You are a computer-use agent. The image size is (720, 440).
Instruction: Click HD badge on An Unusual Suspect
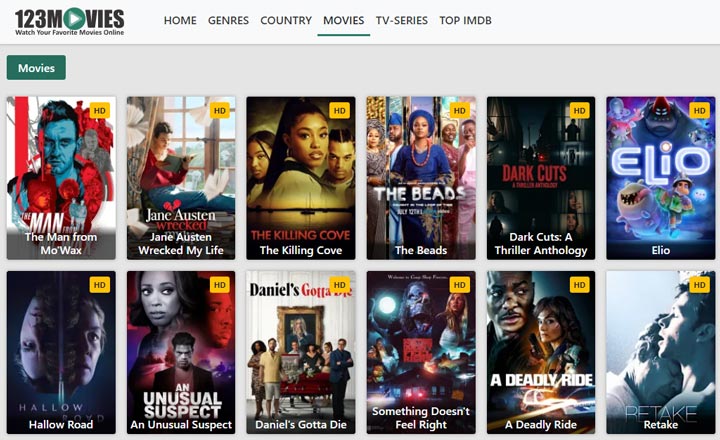tap(219, 285)
